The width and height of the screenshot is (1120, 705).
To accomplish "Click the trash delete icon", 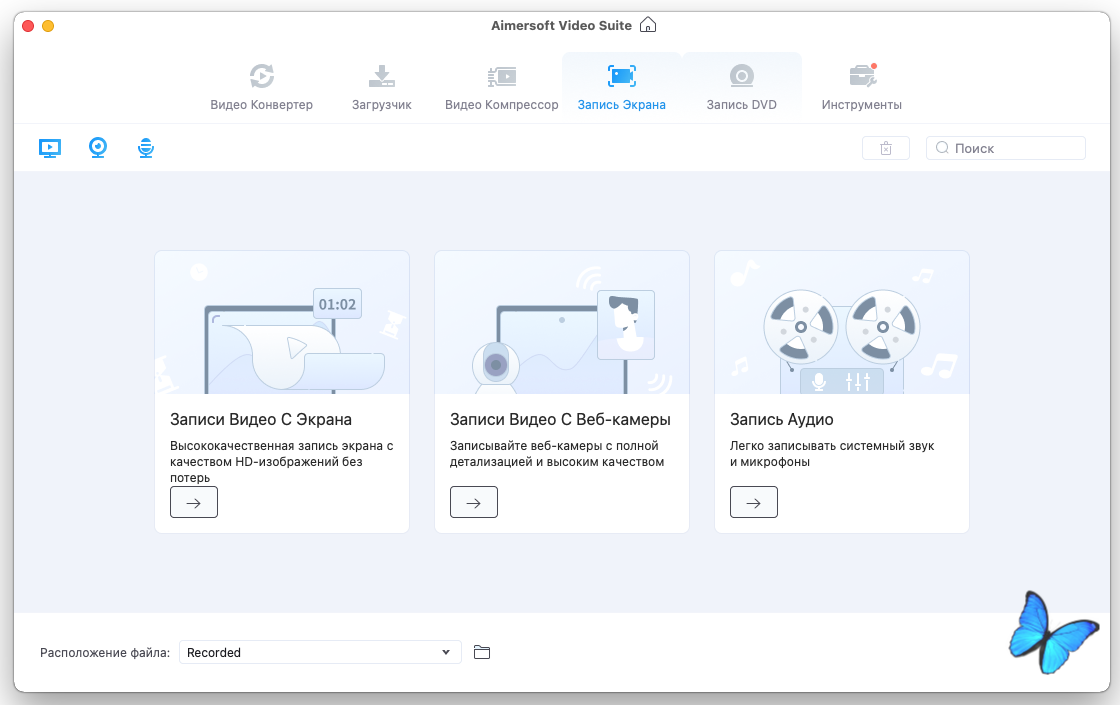I will 885,148.
